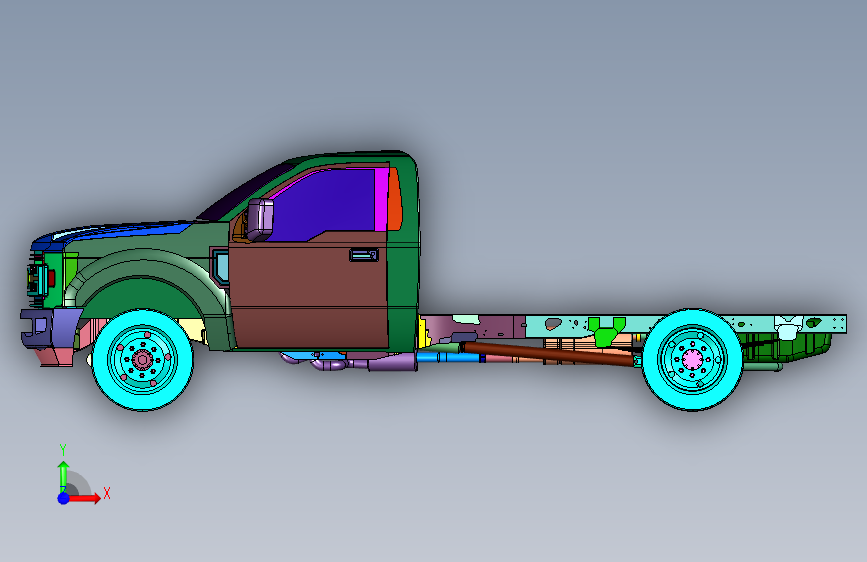Click the green Y axis arrow of triad
The width and height of the screenshot is (867, 562).
pyautogui.click(x=64, y=476)
